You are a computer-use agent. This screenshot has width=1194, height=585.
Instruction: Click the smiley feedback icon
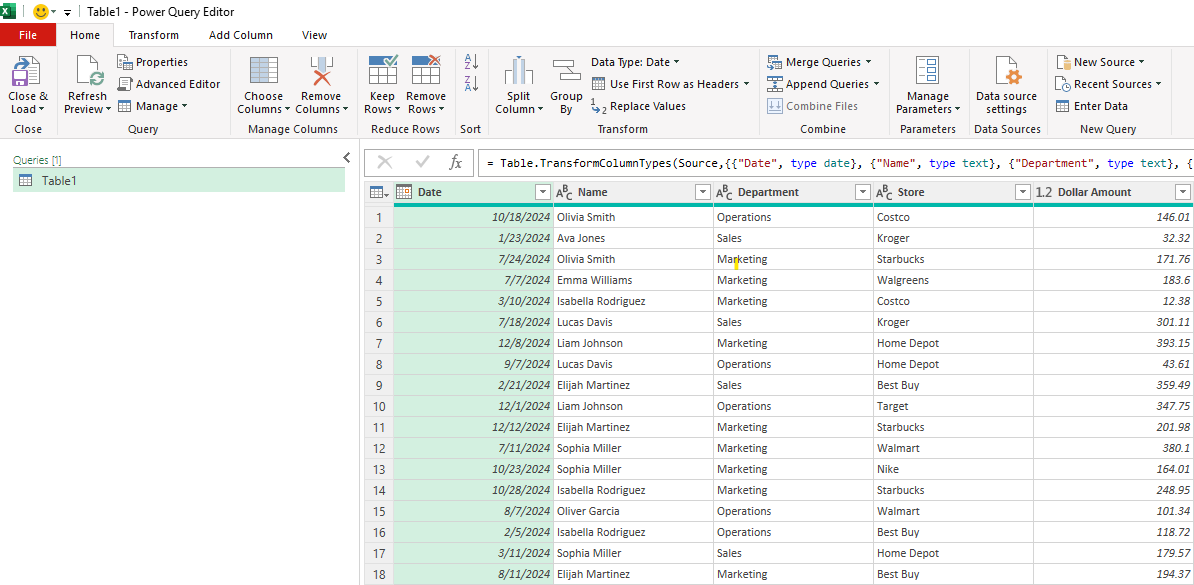(40, 12)
